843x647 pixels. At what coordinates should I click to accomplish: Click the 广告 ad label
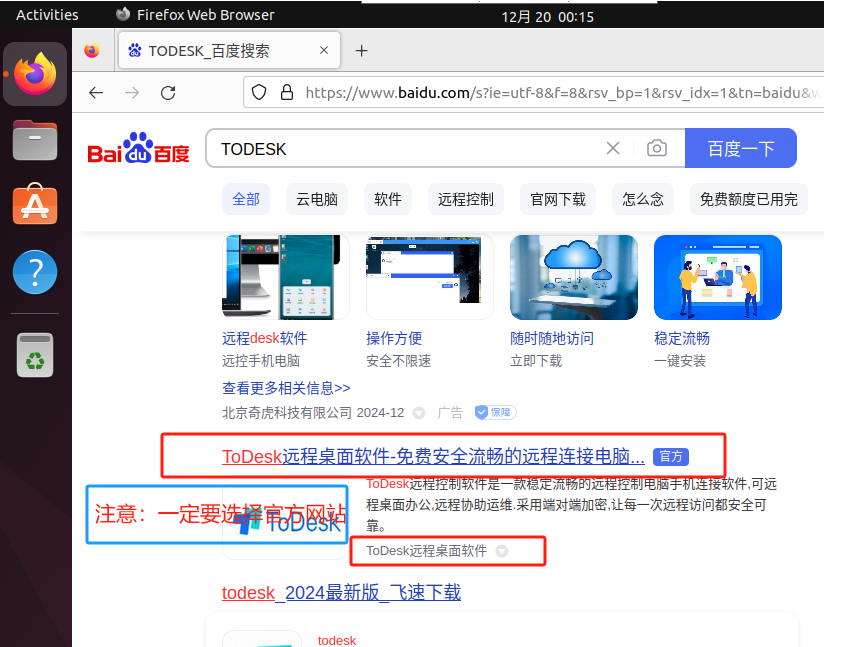pos(449,413)
